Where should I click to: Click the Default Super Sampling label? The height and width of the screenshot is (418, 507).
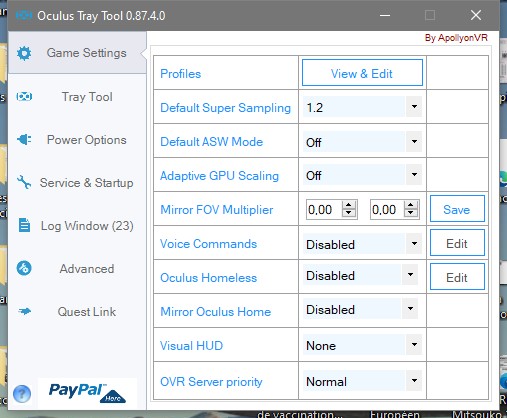tap(225, 108)
